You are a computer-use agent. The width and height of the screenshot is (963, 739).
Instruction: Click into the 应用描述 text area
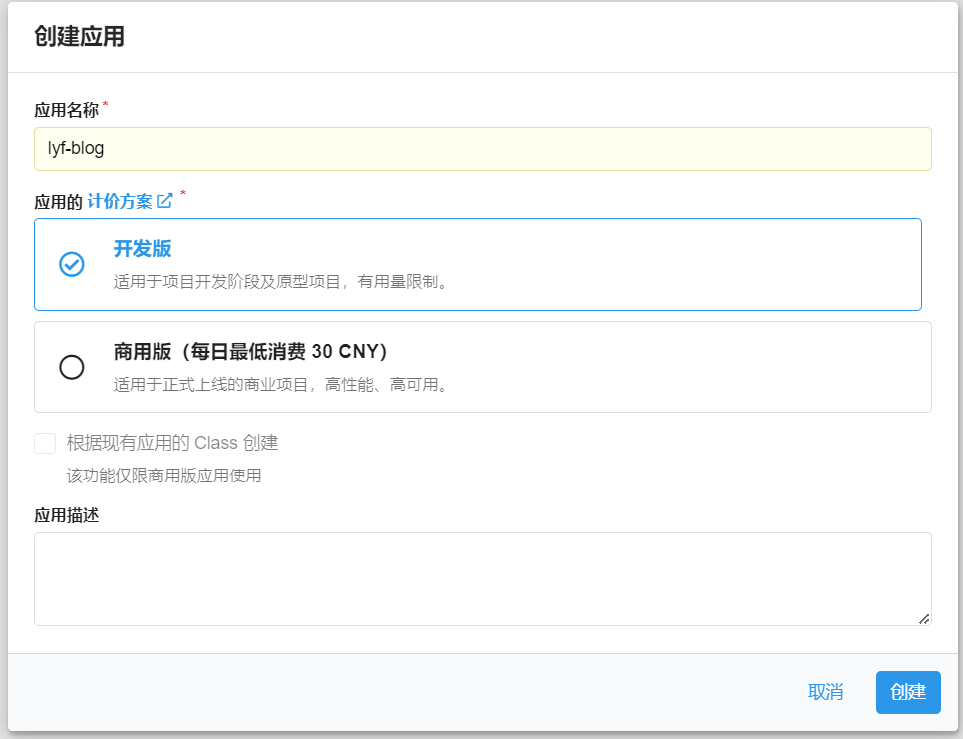coord(483,579)
